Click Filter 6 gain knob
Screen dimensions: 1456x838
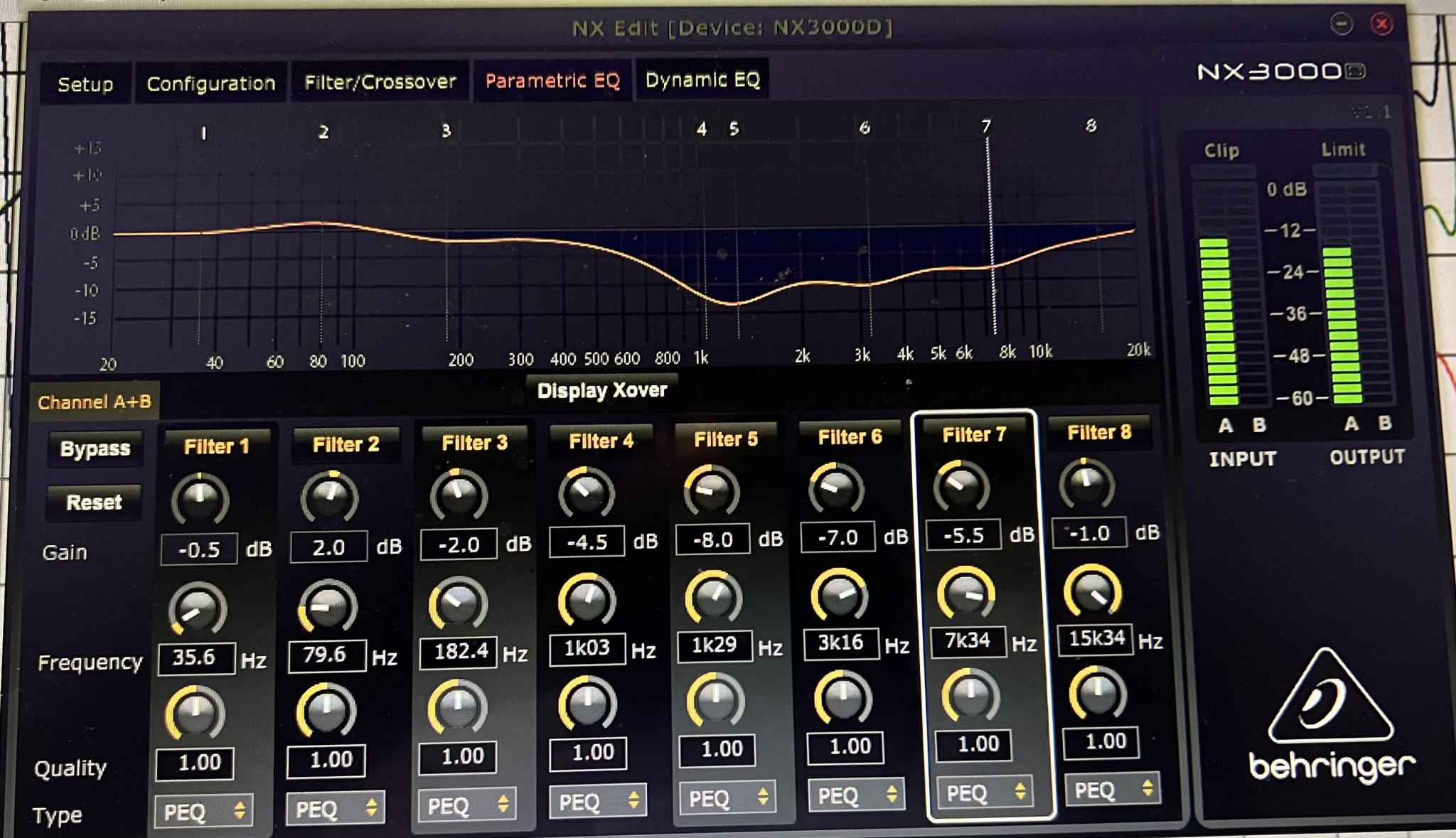[836, 488]
